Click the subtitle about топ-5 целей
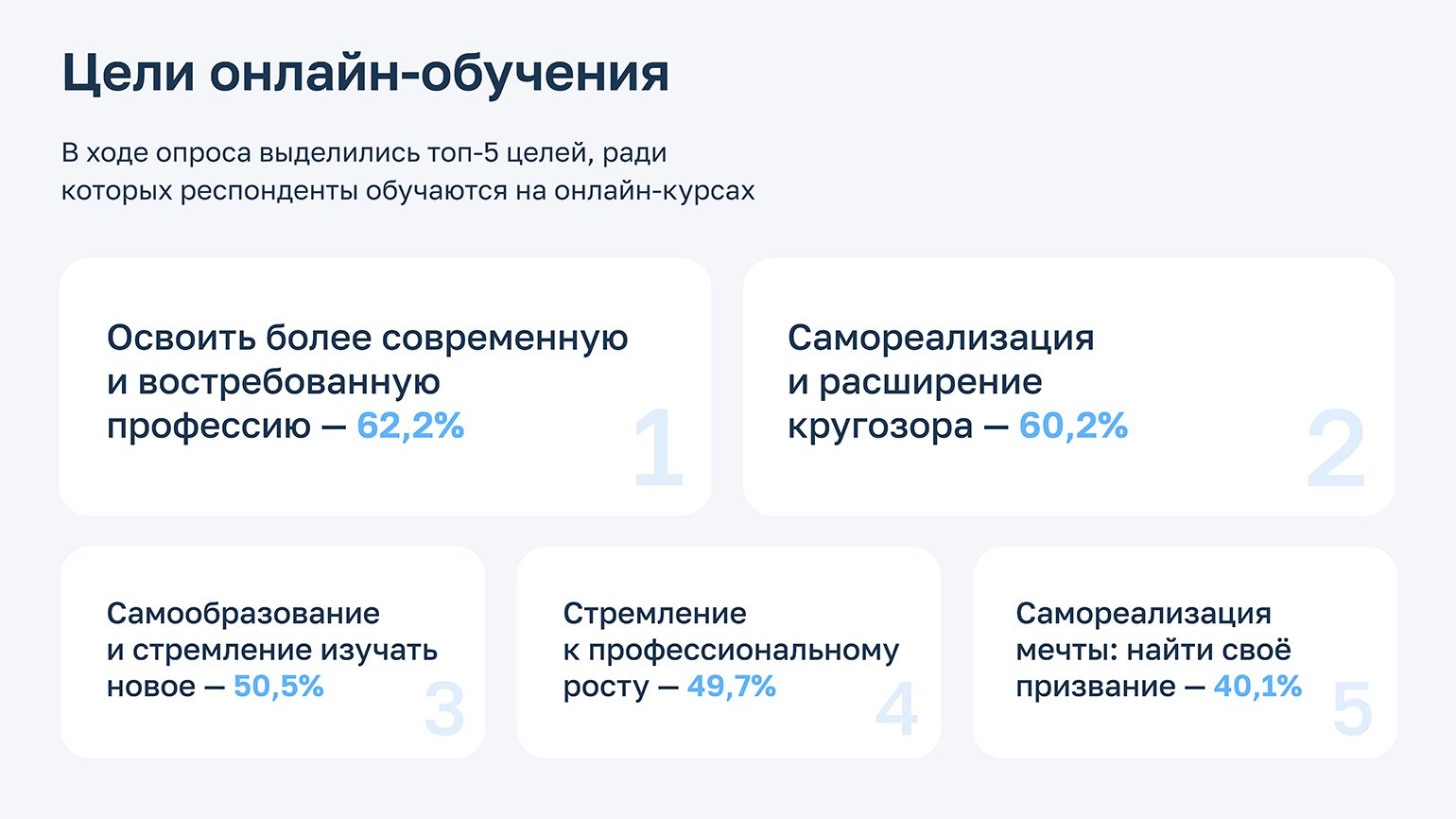Viewport: 1456px width, 819px height. point(408,171)
